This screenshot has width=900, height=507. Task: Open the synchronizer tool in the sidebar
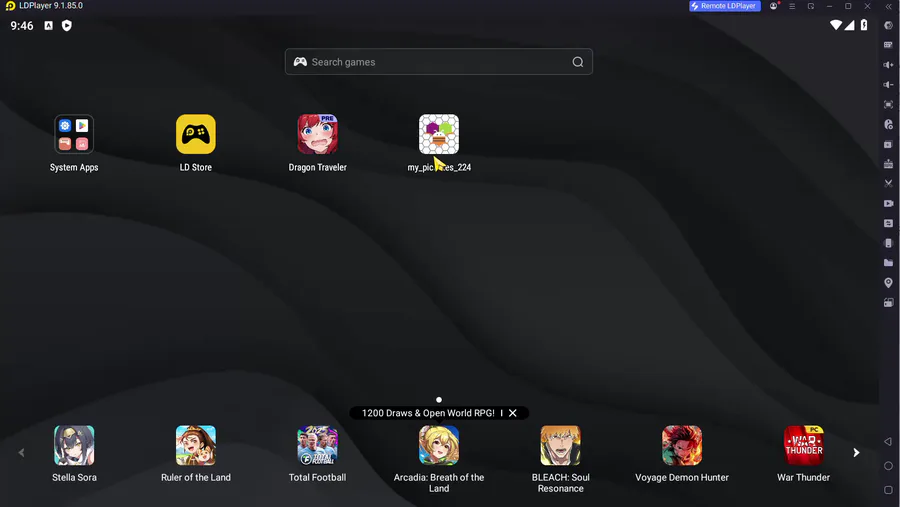(889, 223)
